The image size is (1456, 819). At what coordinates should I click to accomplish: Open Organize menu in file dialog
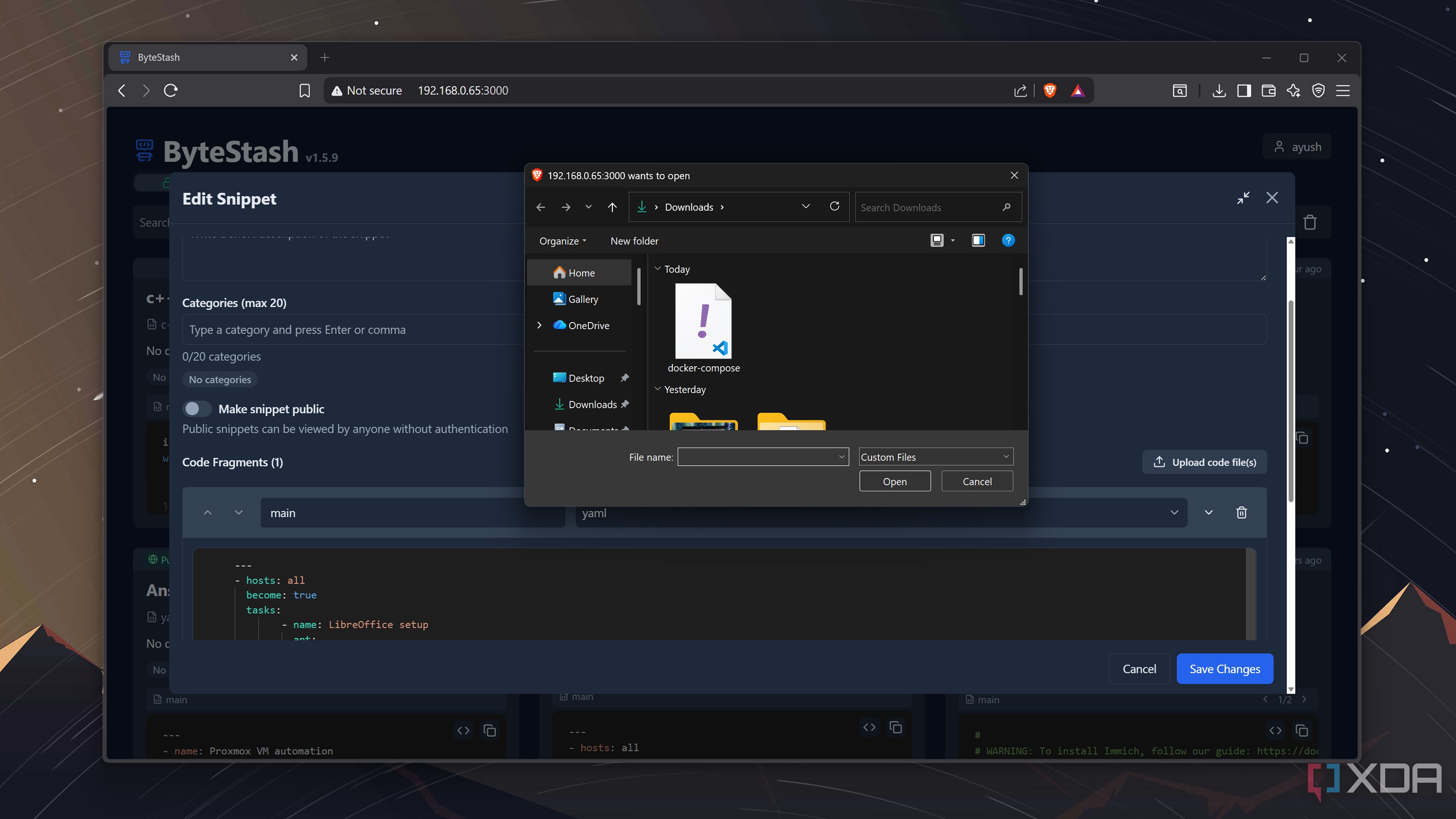[x=562, y=241]
